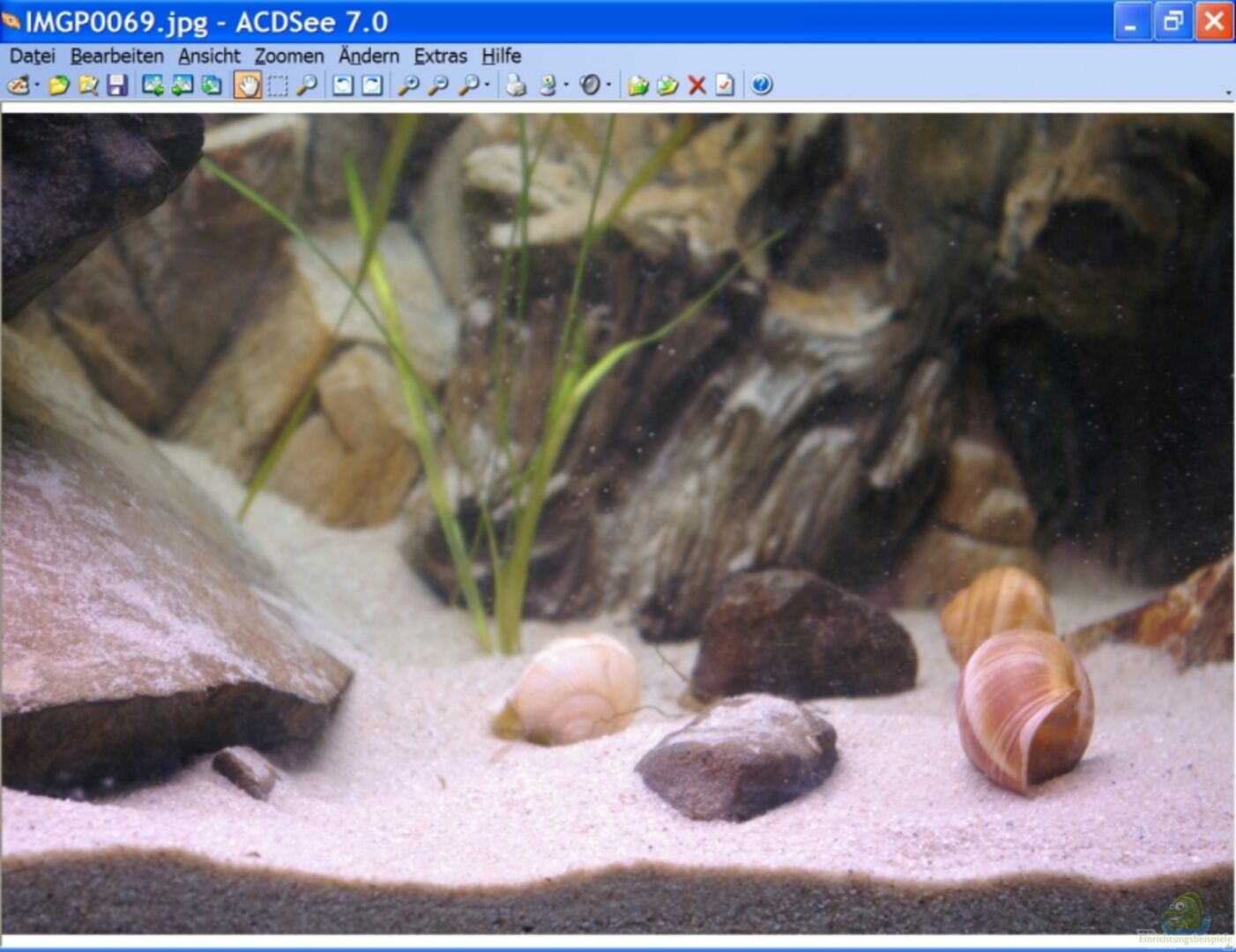Open the folder icon in the toolbar
This screenshot has width=1236, height=952.
[x=59, y=86]
